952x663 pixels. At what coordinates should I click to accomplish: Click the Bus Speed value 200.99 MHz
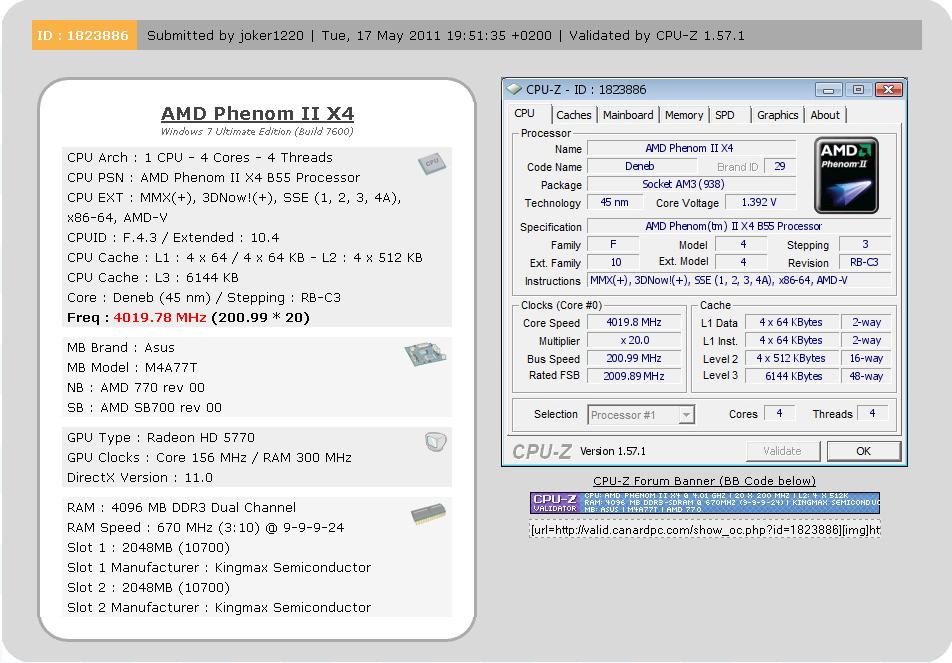(x=634, y=358)
